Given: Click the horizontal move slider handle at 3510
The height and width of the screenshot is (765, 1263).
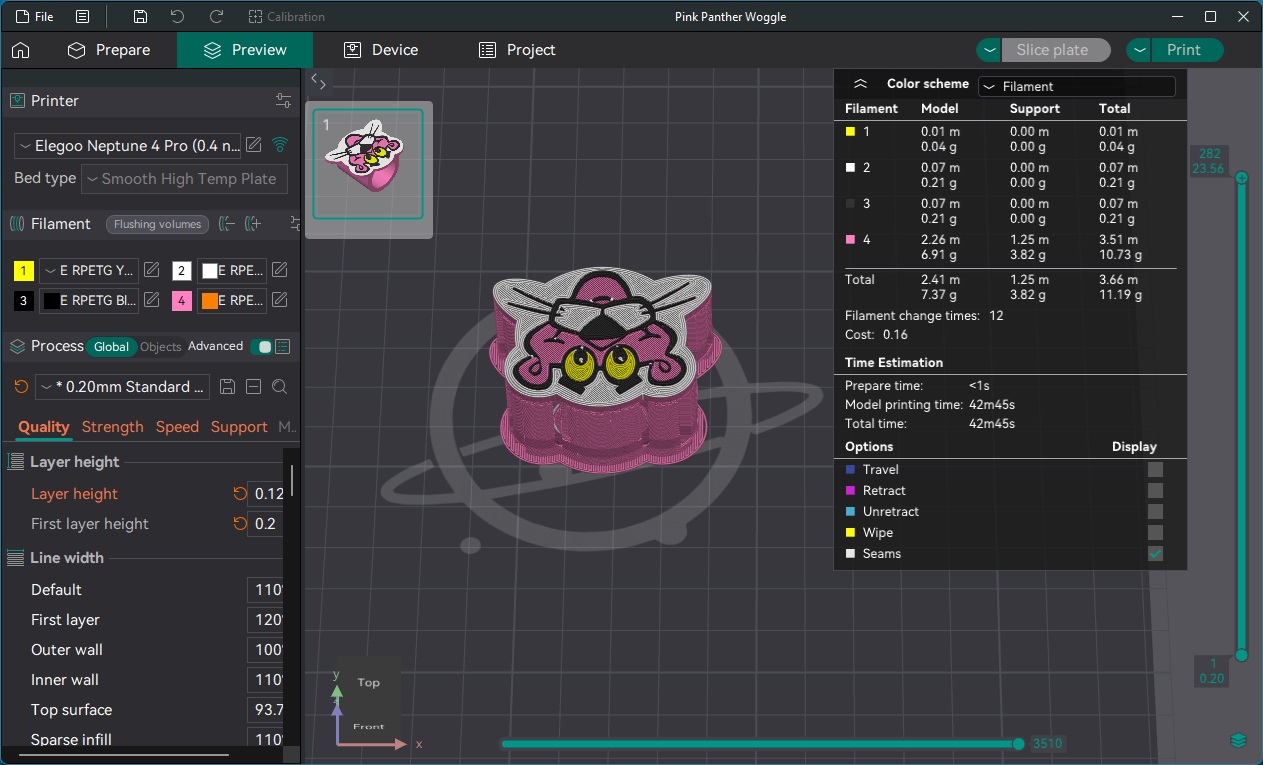Looking at the screenshot, I should [x=1018, y=743].
